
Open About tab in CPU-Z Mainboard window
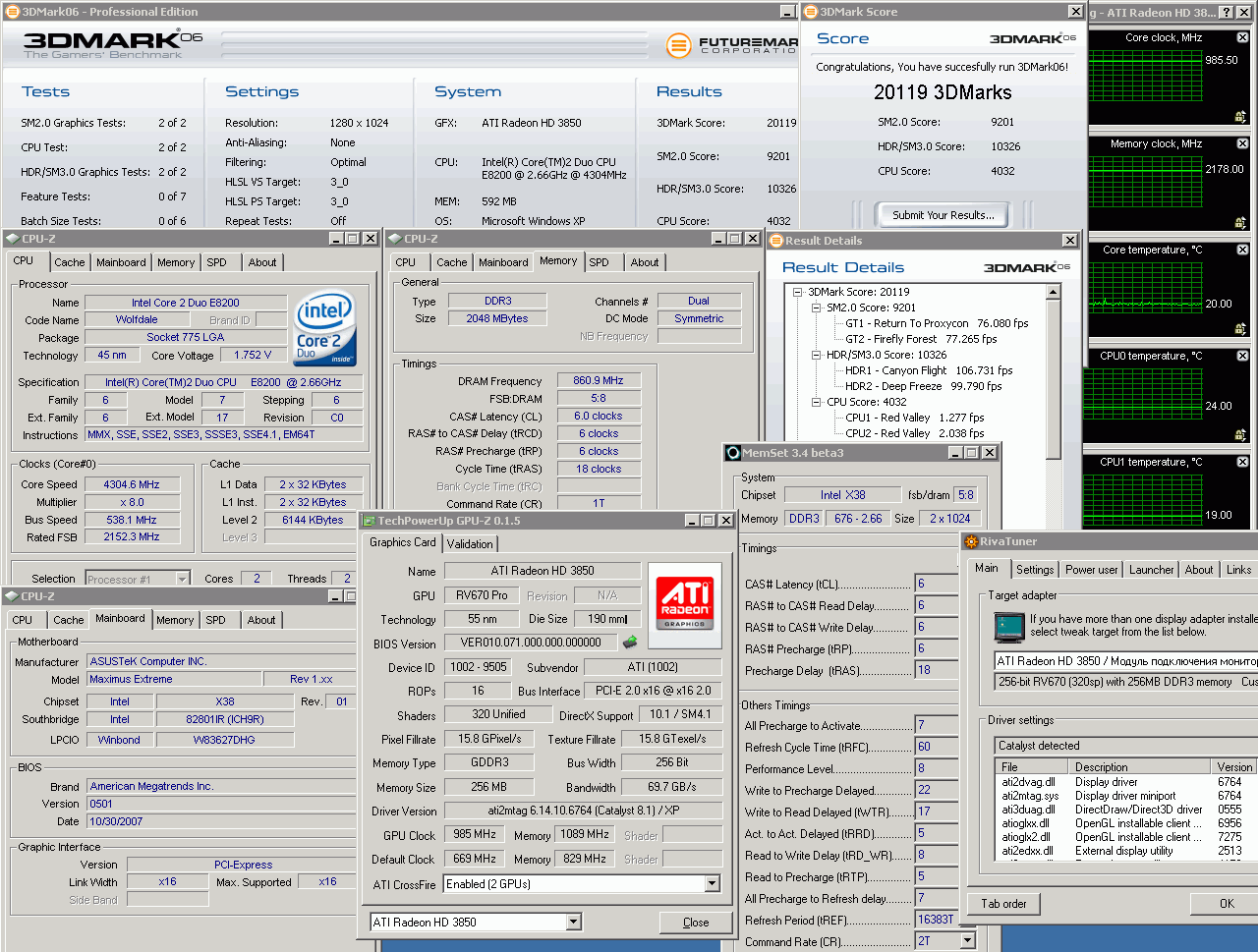click(261, 620)
